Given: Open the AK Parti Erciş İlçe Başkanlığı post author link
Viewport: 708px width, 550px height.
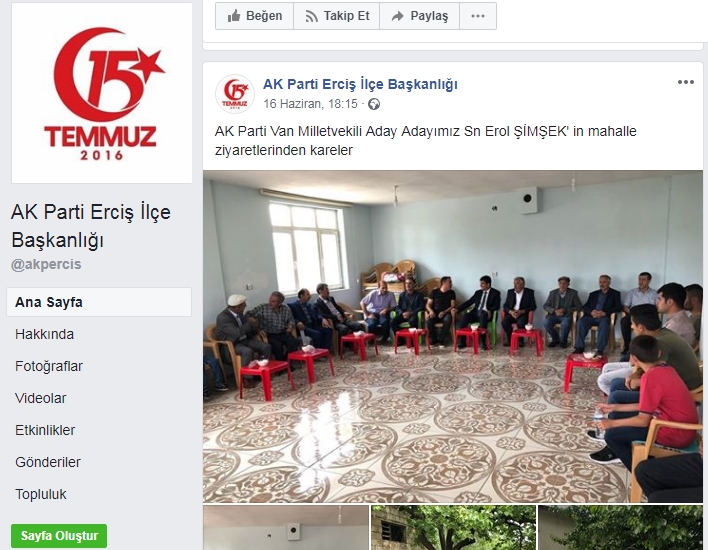Looking at the screenshot, I should tap(360, 84).
